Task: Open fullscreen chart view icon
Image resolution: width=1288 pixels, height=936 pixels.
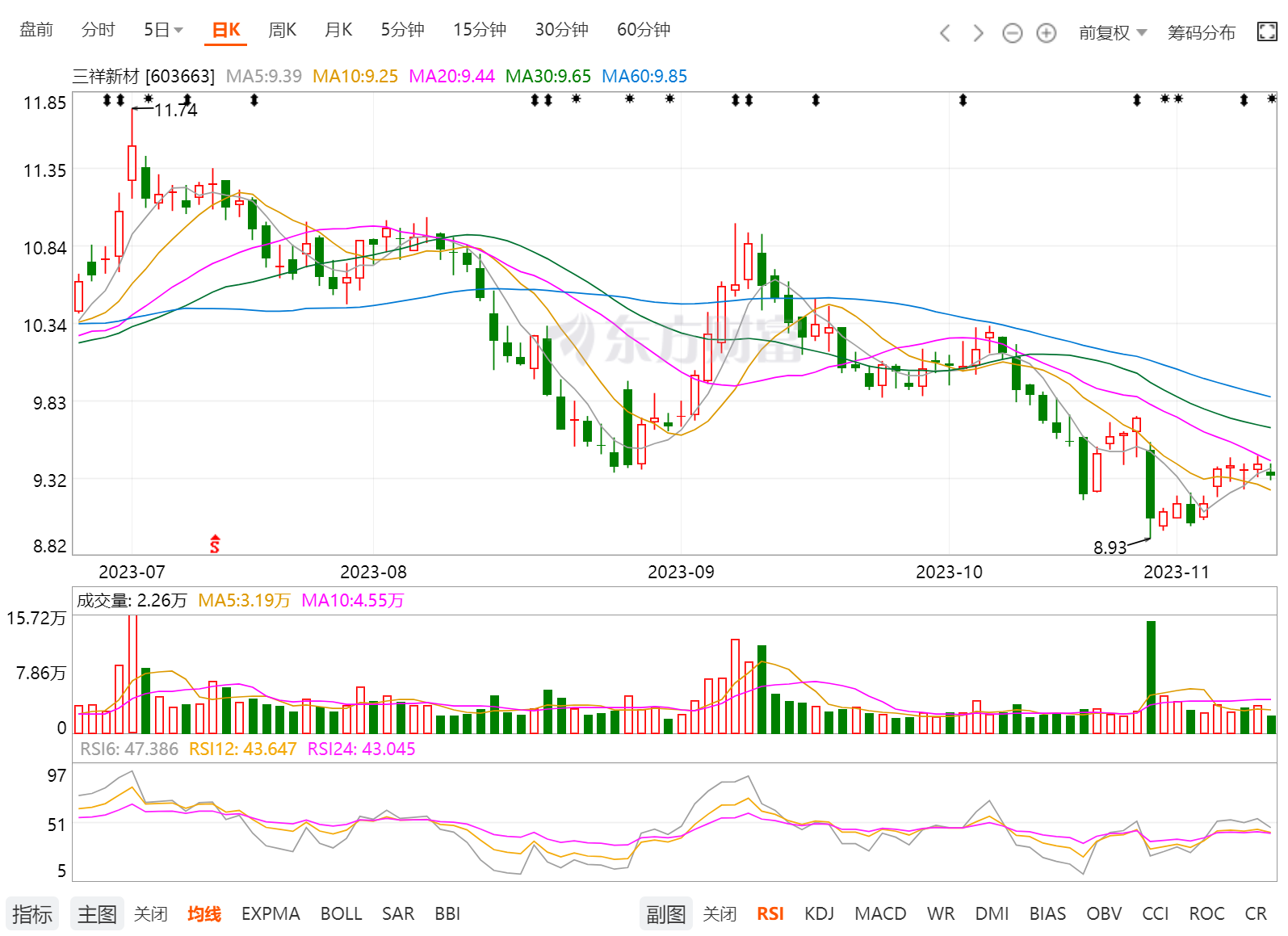Action: 1267,32
